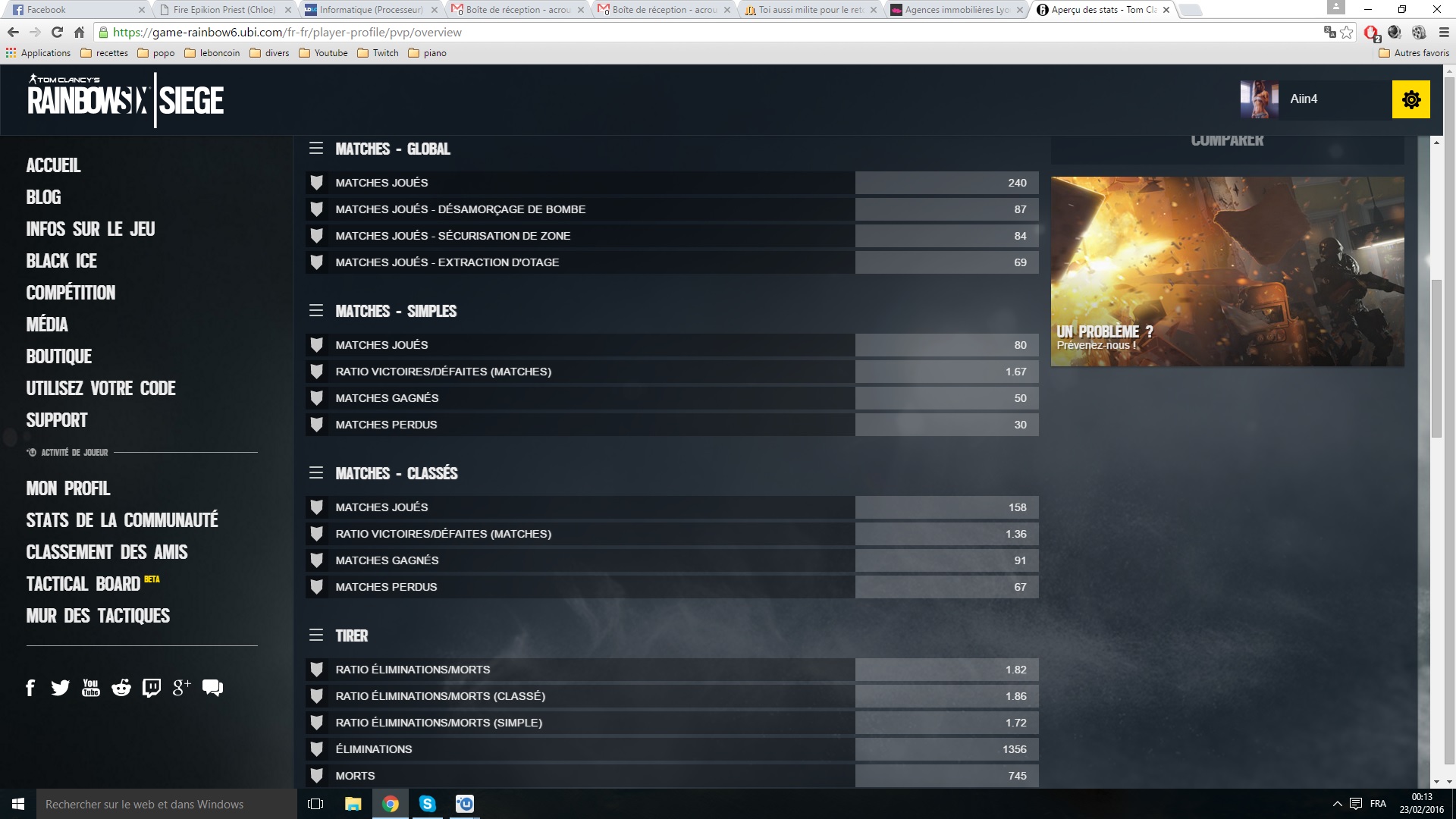1456x819 pixels.
Task: Open the leboncoin bookmarks folder
Action: pos(212,53)
